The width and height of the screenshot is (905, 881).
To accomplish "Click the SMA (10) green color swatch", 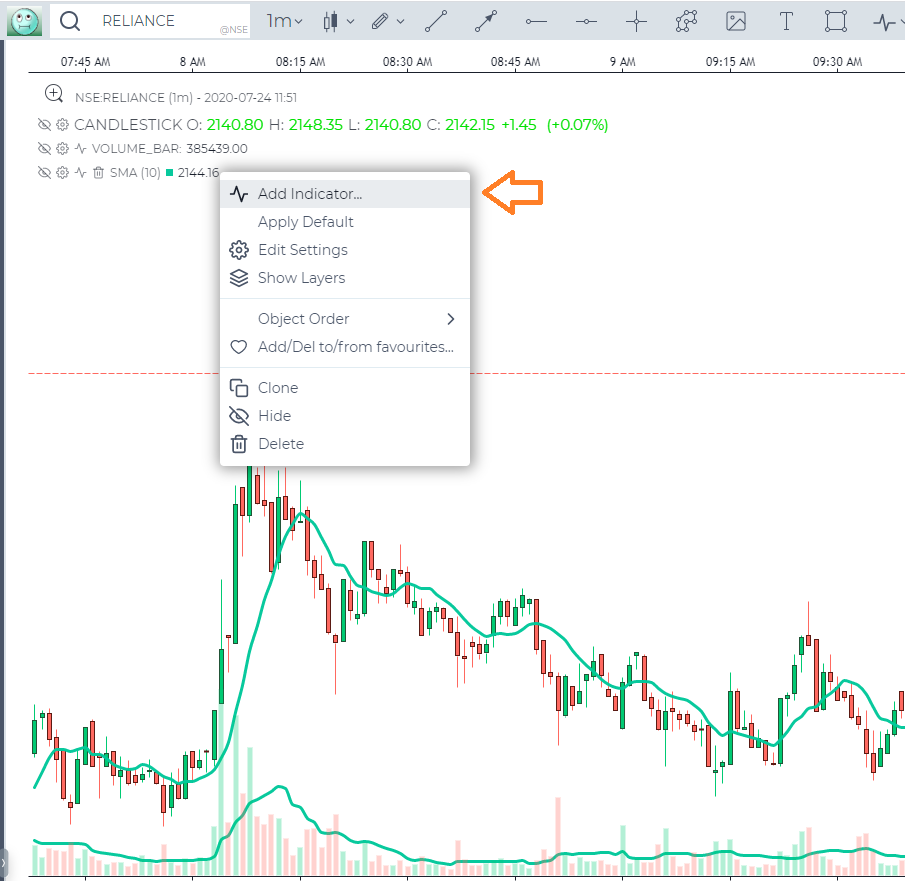I will pos(170,173).
